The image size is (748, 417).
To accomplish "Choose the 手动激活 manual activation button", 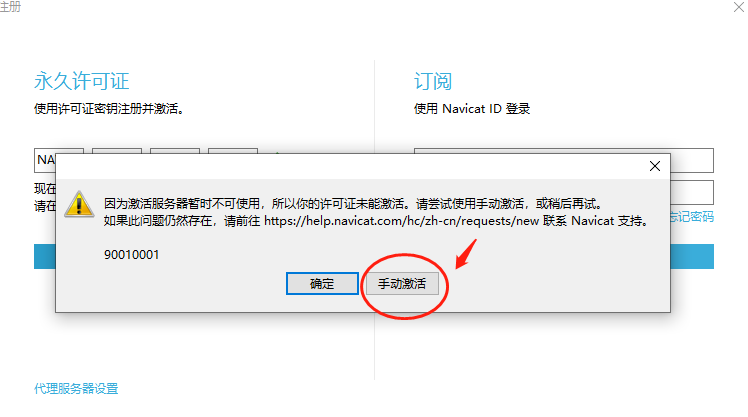I will [402, 283].
